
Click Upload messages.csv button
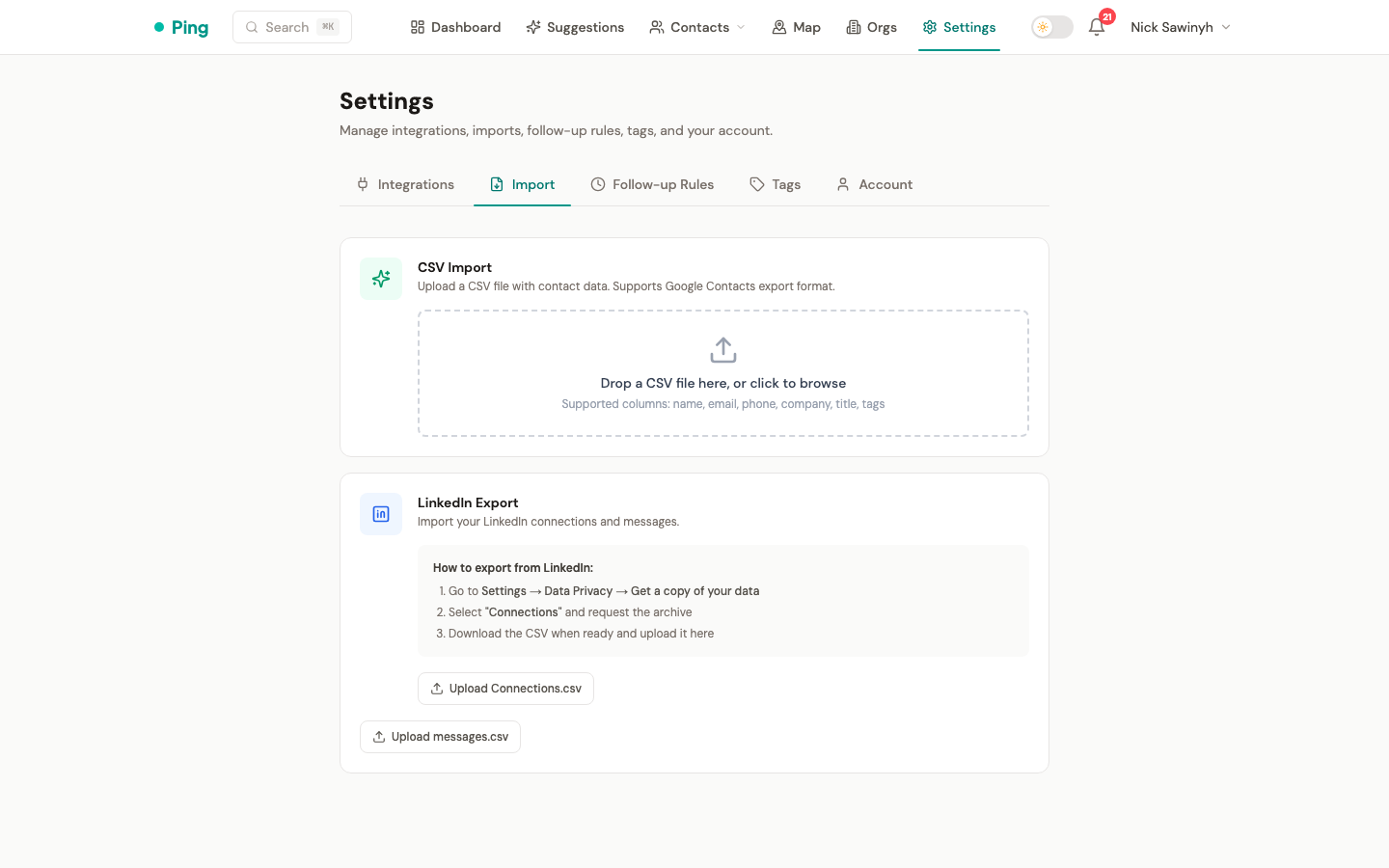click(440, 737)
